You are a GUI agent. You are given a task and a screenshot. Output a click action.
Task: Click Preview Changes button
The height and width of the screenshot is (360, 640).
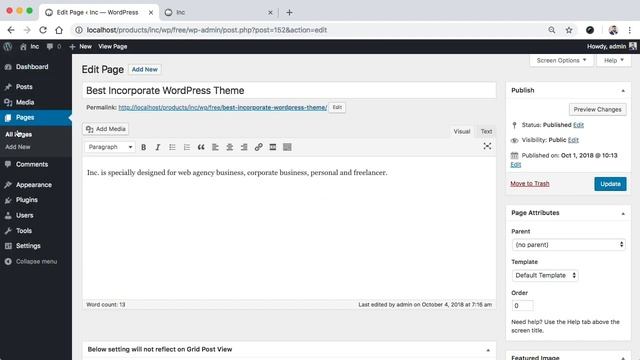pos(598,109)
